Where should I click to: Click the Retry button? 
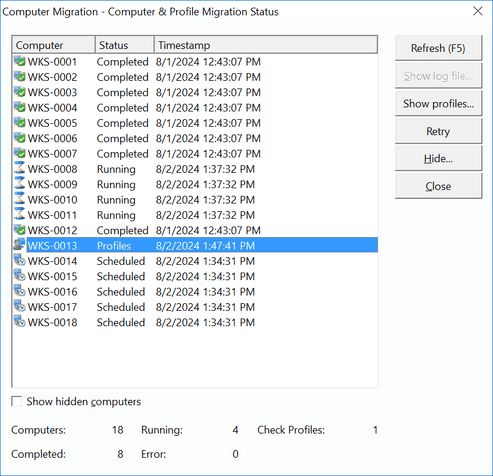438,131
